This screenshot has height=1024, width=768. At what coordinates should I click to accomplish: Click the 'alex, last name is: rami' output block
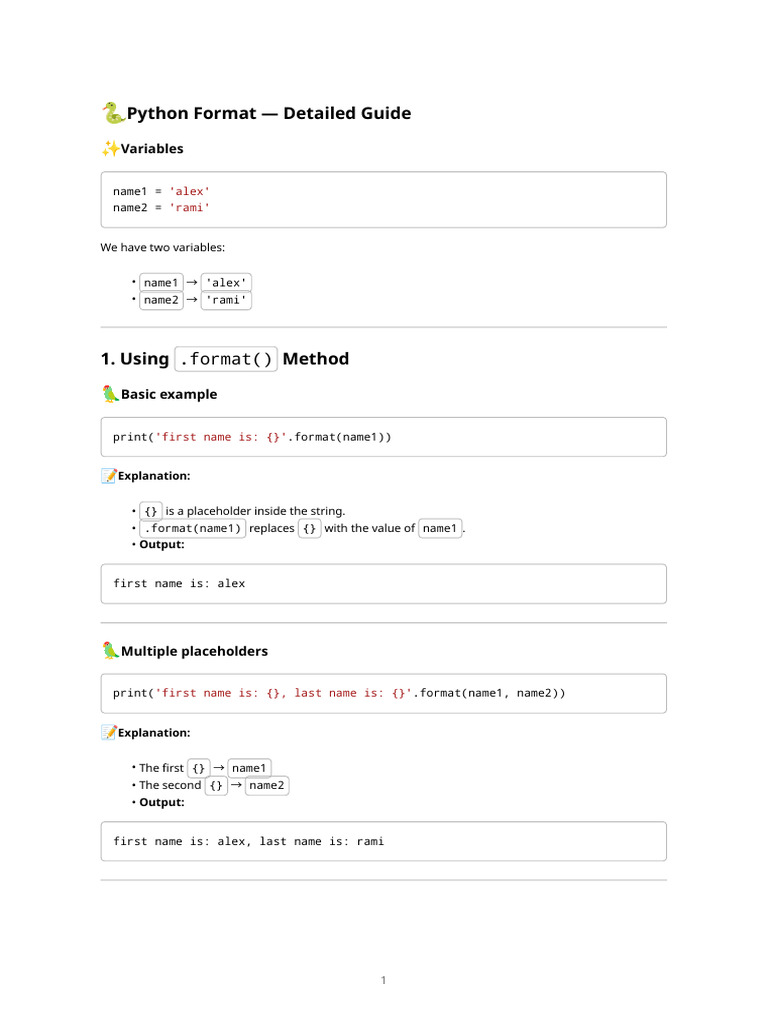click(x=383, y=841)
